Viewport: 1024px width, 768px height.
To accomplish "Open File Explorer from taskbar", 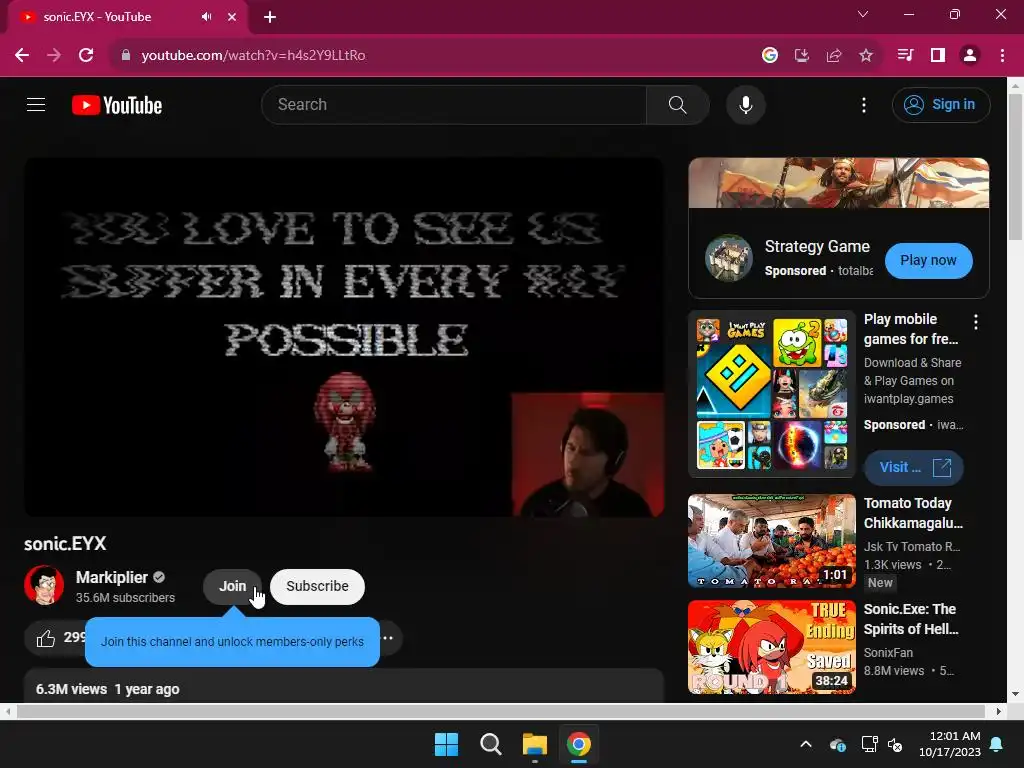I will click(534, 744).
